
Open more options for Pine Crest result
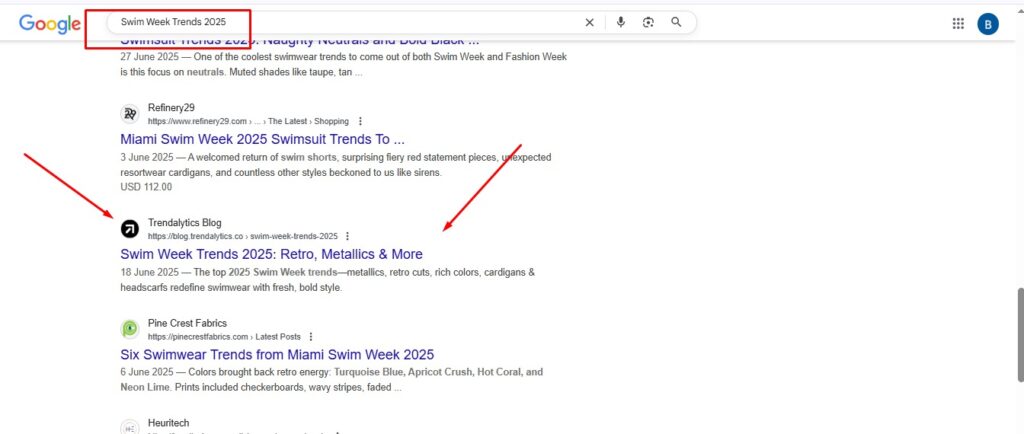pos(311,337)
